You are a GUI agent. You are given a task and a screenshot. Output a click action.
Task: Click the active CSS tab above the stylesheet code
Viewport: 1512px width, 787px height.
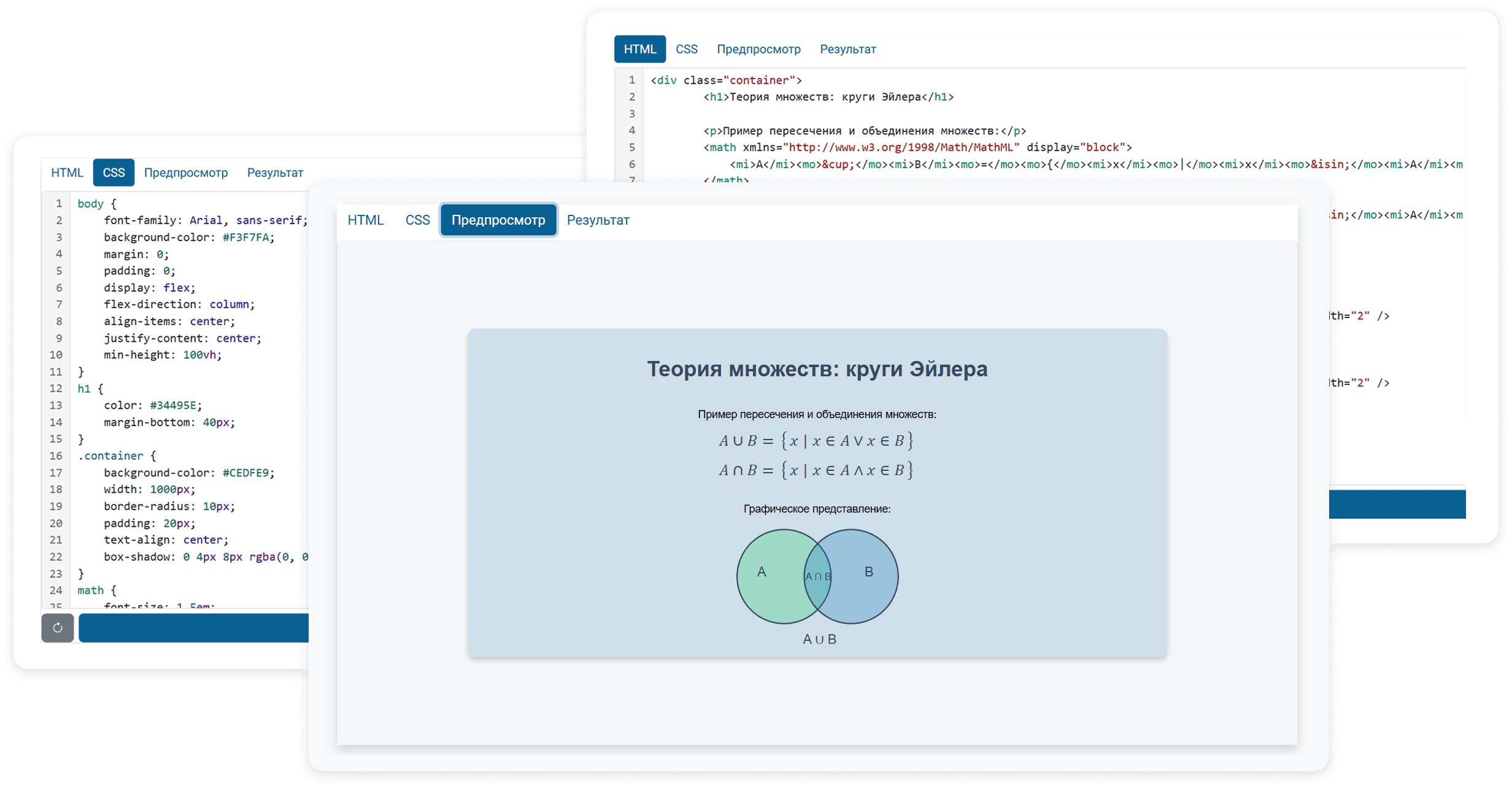click(114, 173)
